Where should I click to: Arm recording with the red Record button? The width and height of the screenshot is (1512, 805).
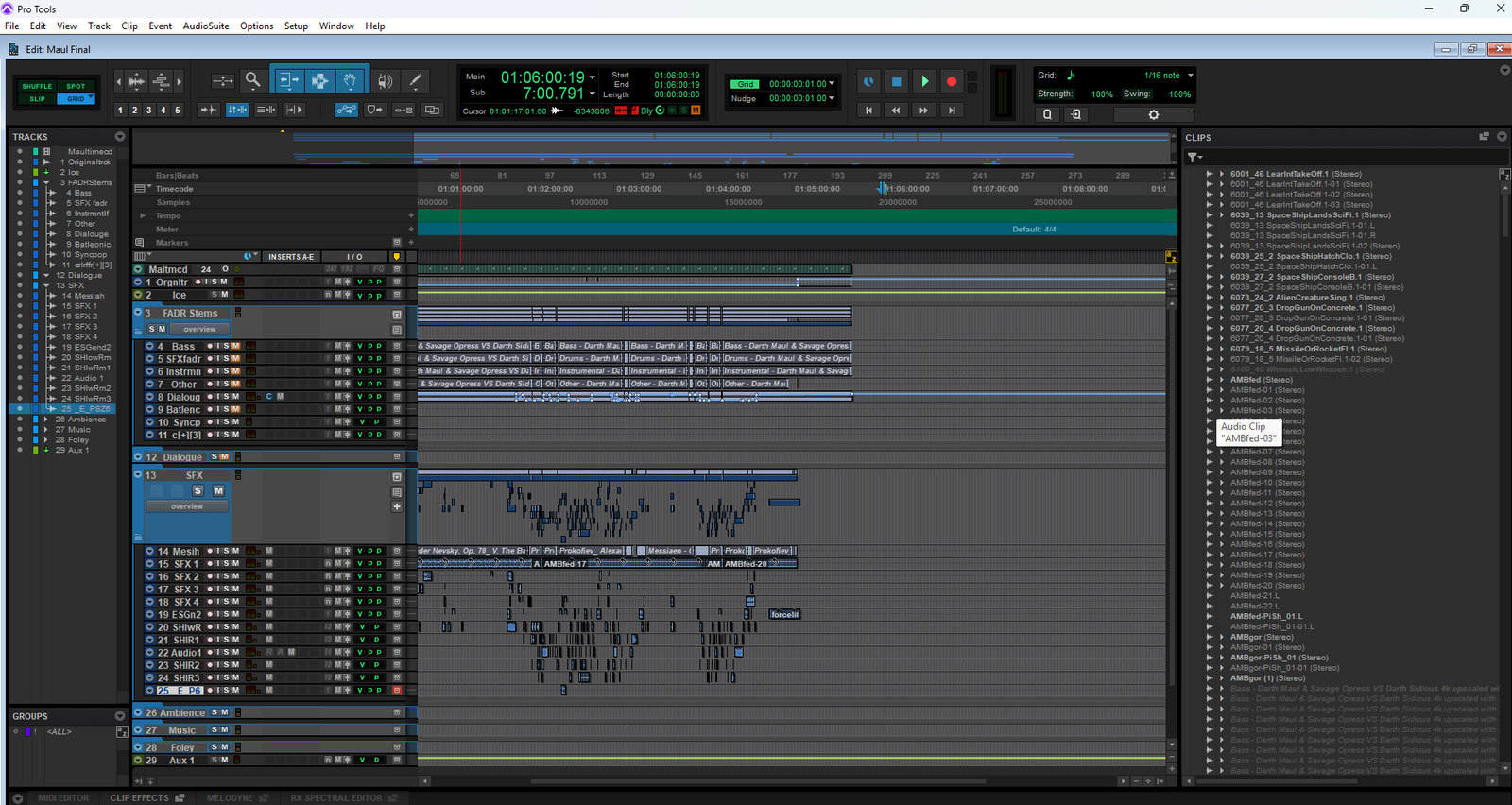point(952,82)
